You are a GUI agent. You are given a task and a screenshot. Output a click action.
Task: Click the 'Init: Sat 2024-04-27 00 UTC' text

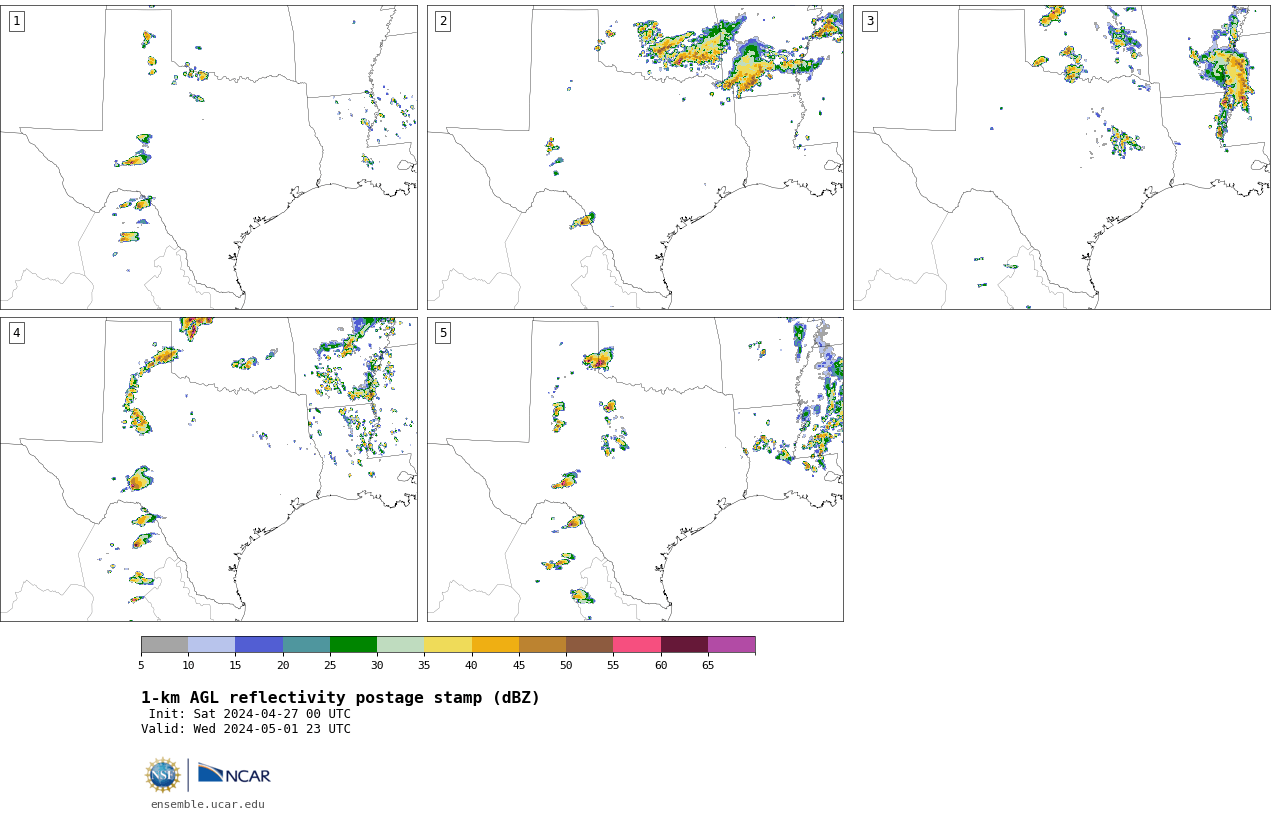[x=250, y=714]
